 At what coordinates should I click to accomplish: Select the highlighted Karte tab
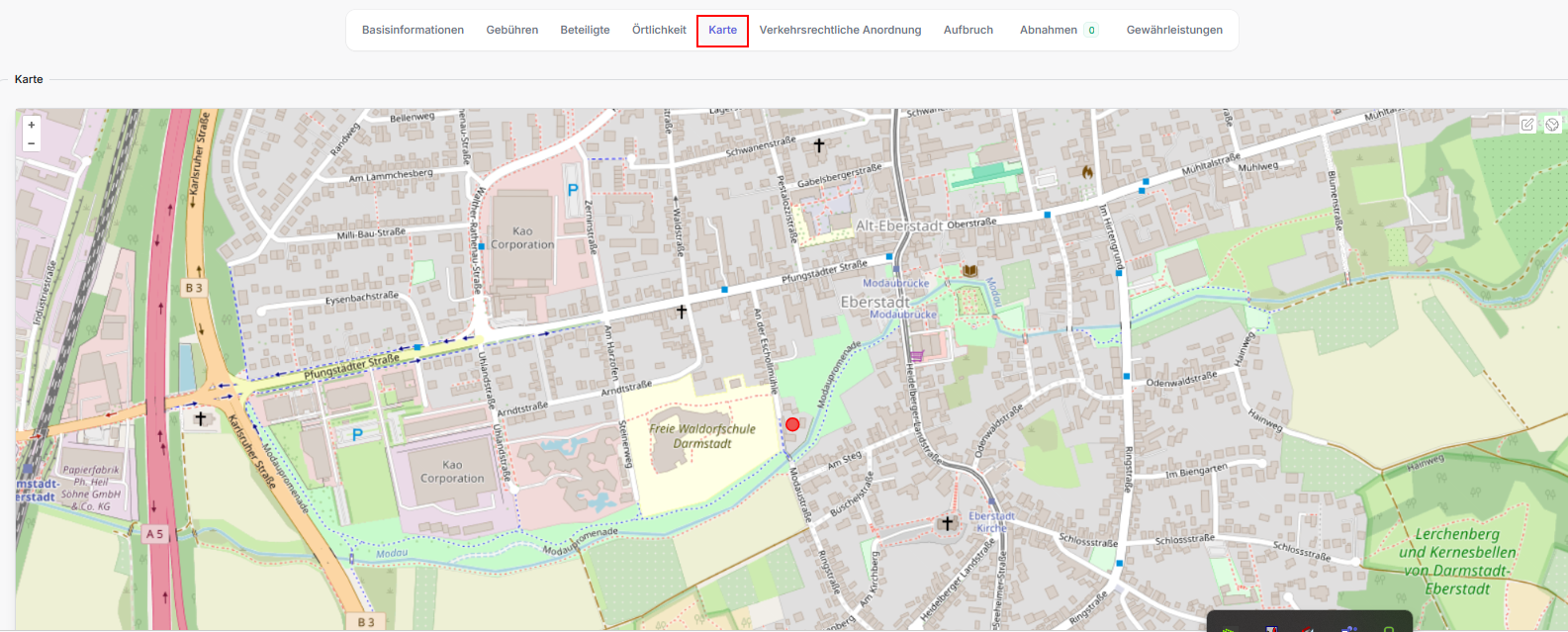722,30
